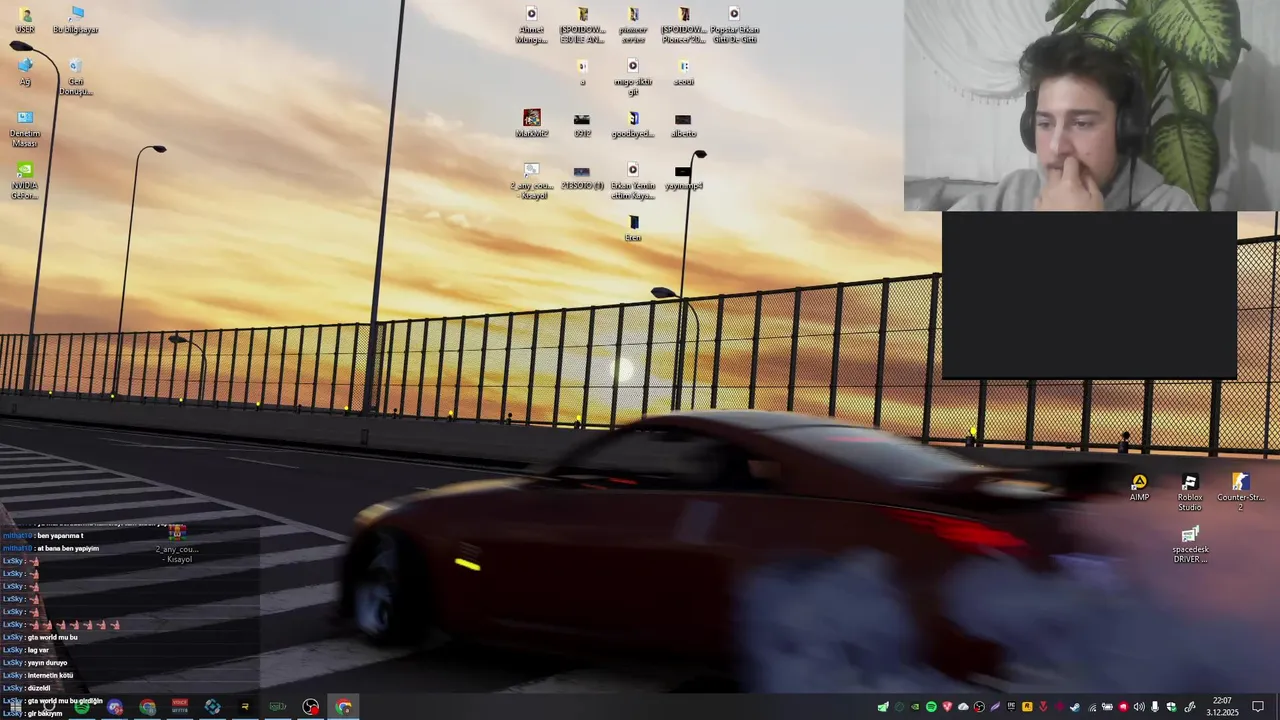Select the USER folder desktop icon
The height and width of the screenshot is (720, 1280).
tap(25, 20)
